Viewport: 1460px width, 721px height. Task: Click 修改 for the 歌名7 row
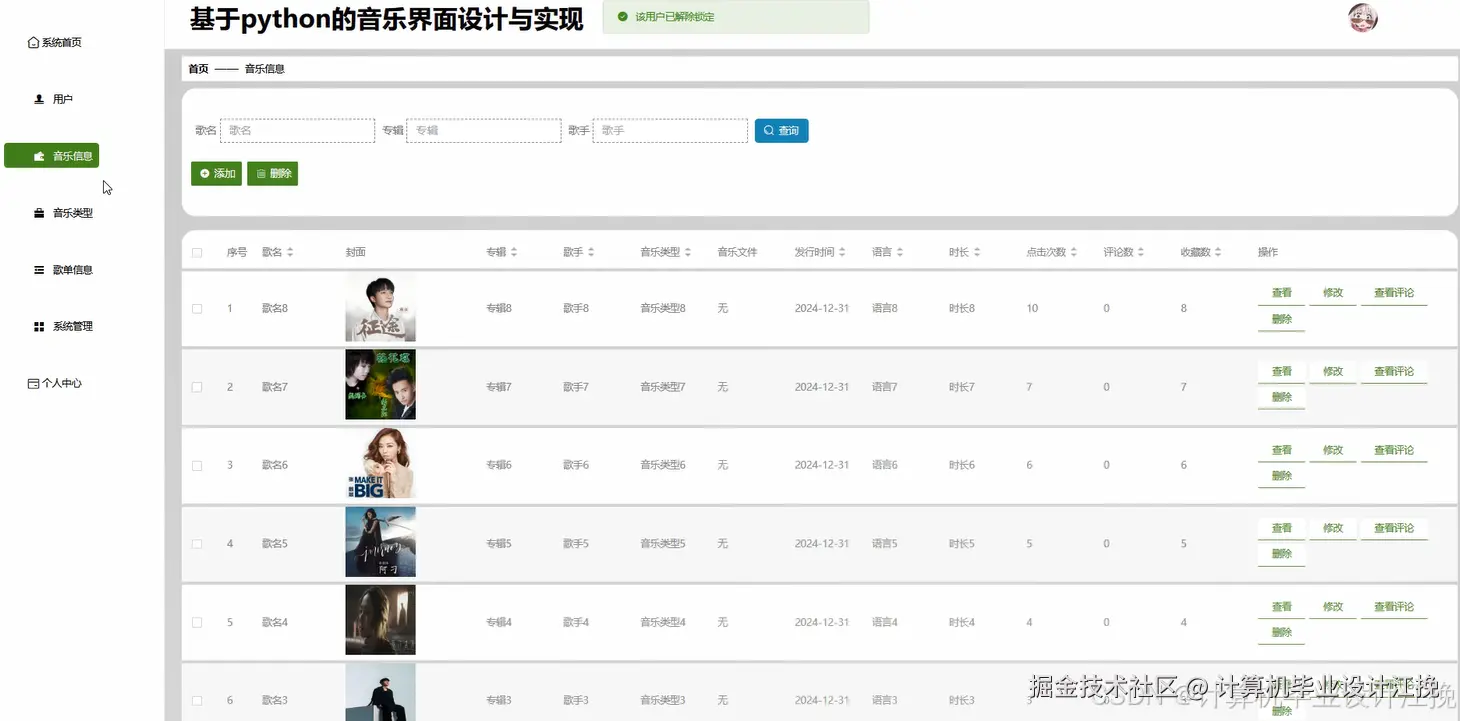[x=1332, y=371]
